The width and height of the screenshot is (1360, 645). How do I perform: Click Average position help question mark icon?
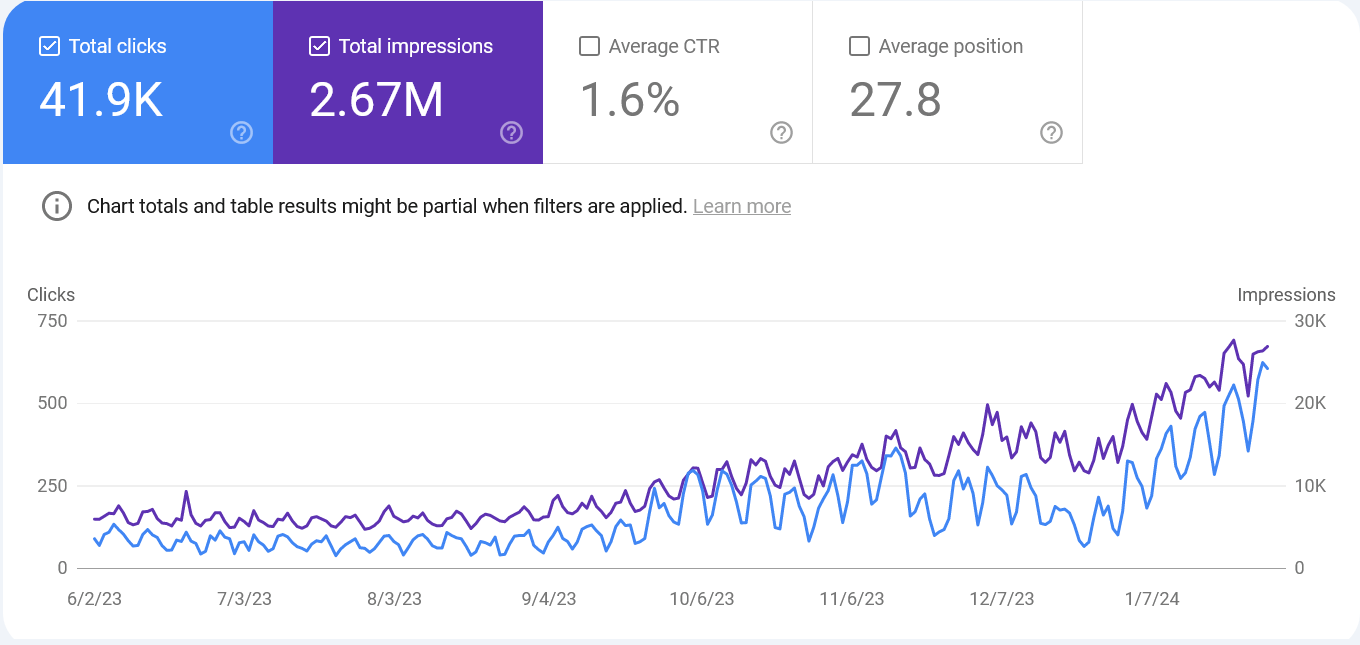click(x=1051, y=132)
